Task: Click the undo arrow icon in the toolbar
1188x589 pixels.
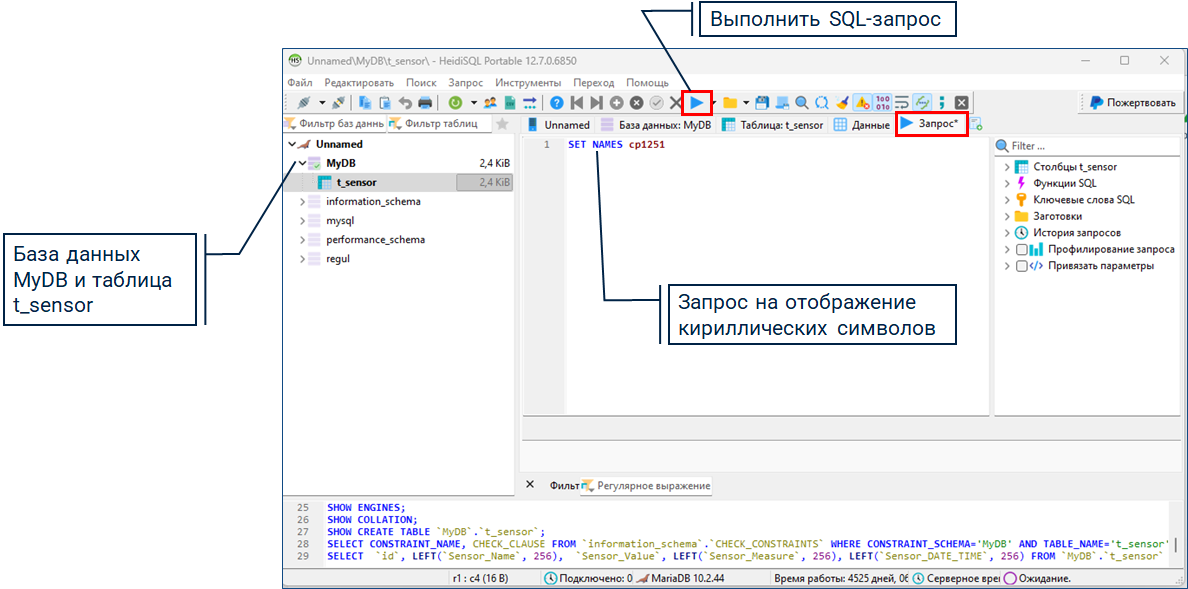Action: point(405,102)
